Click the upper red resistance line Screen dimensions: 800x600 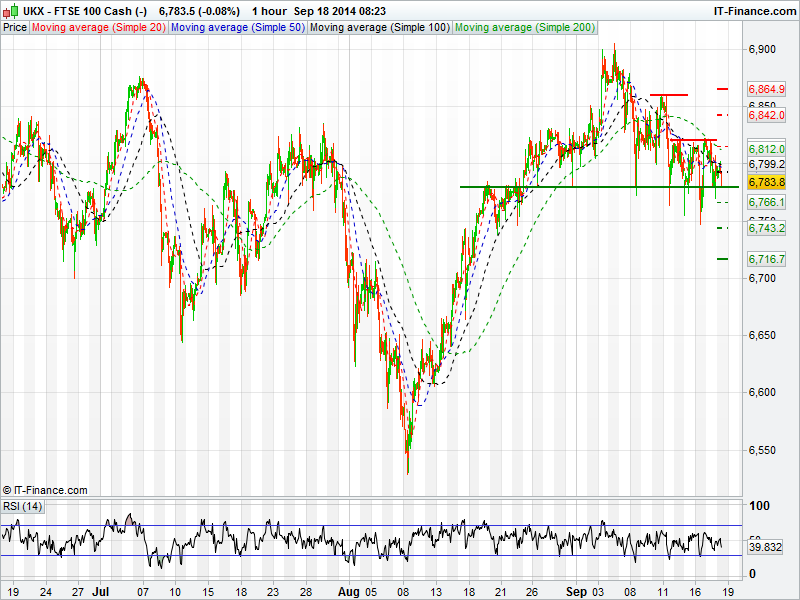pos(668,95)
